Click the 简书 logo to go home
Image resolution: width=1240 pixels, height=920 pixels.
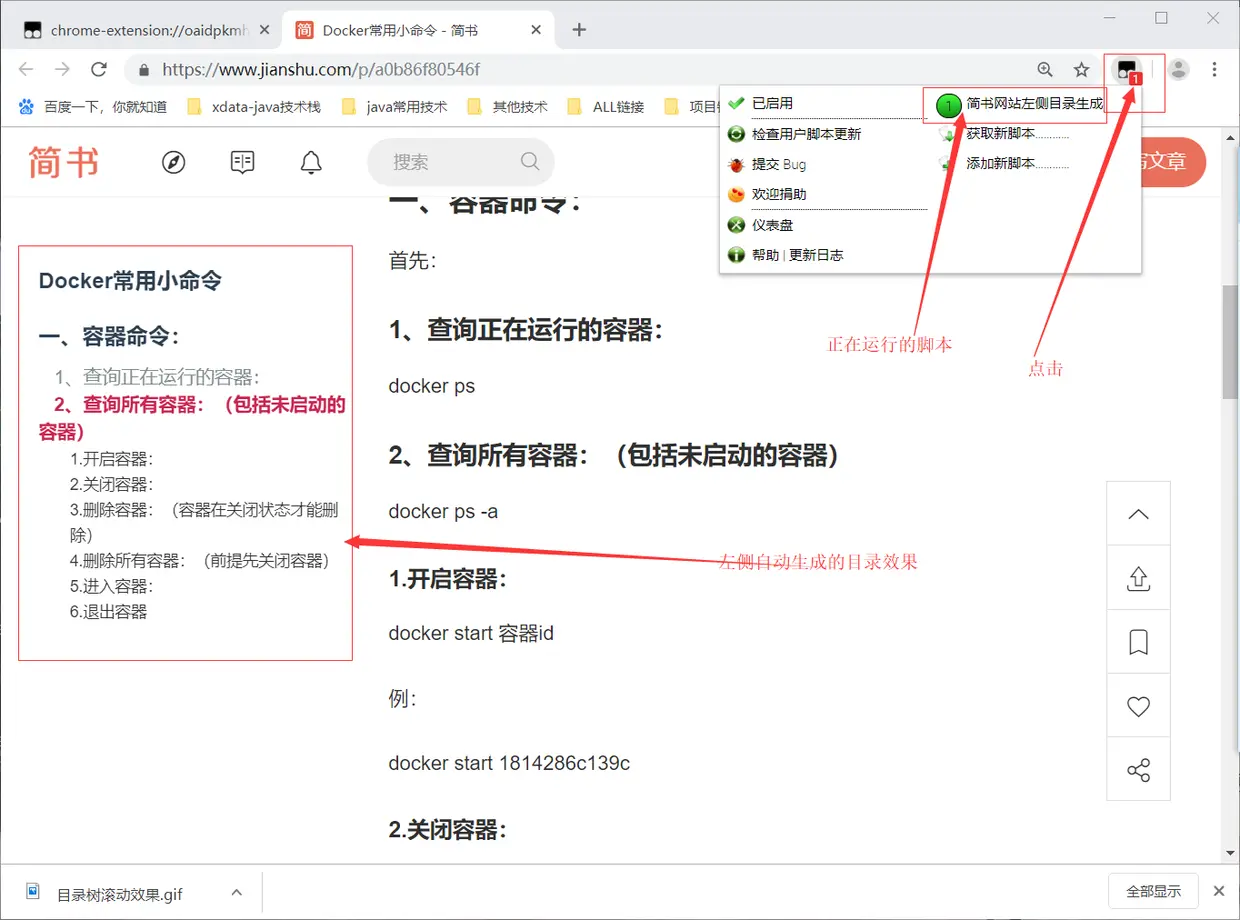click(63, 162)
